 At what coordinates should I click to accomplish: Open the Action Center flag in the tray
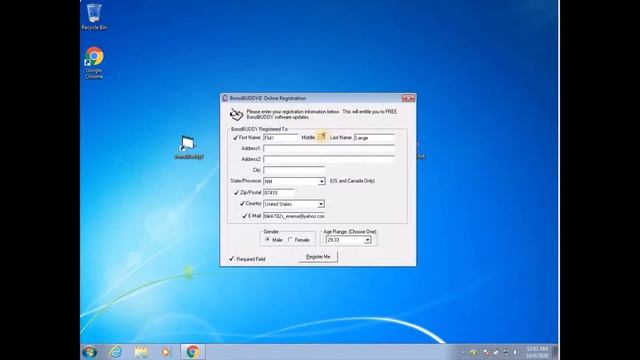pos(486,352)
